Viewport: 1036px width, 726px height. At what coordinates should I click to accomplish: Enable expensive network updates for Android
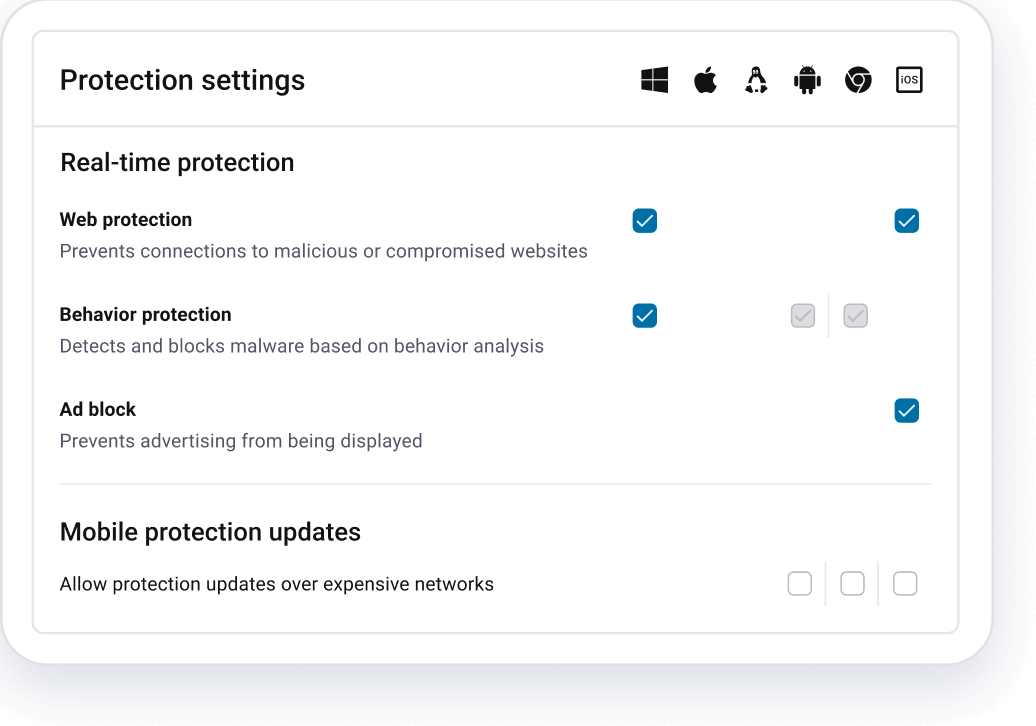point(800,583)
